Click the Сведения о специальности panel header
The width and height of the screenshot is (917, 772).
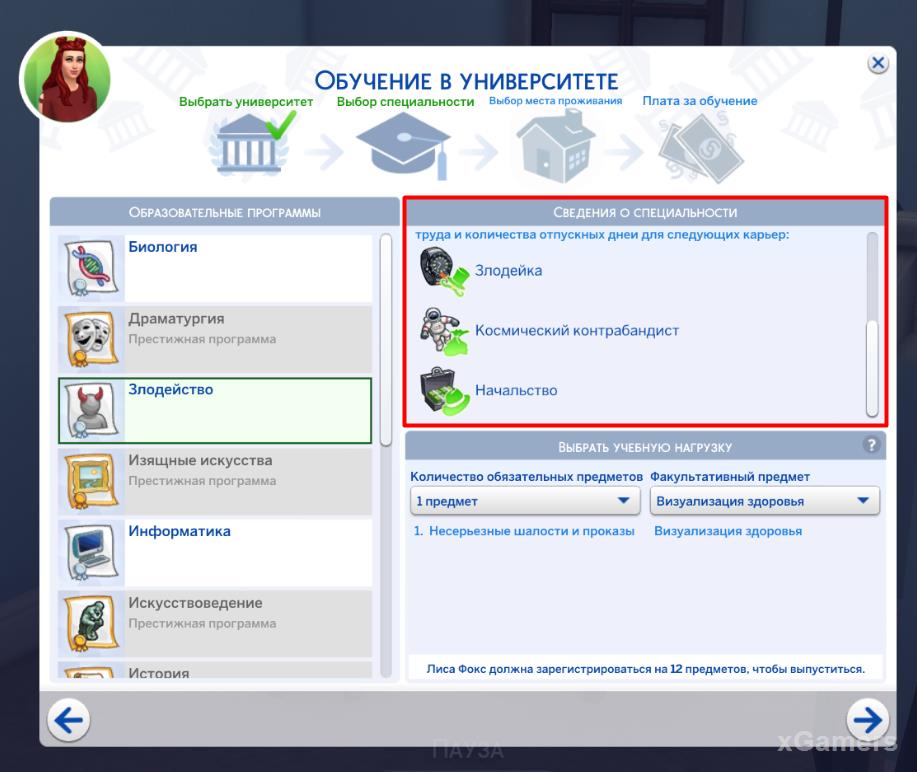(x=645, y=212)
